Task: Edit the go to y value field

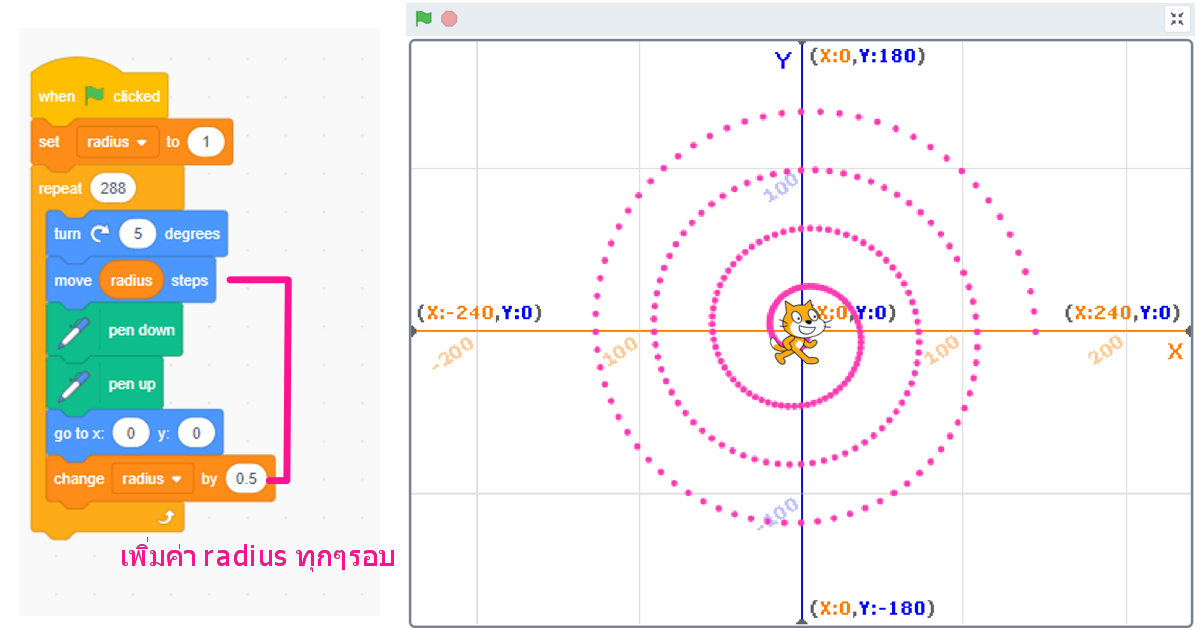Action: click(x=196, y=433)
